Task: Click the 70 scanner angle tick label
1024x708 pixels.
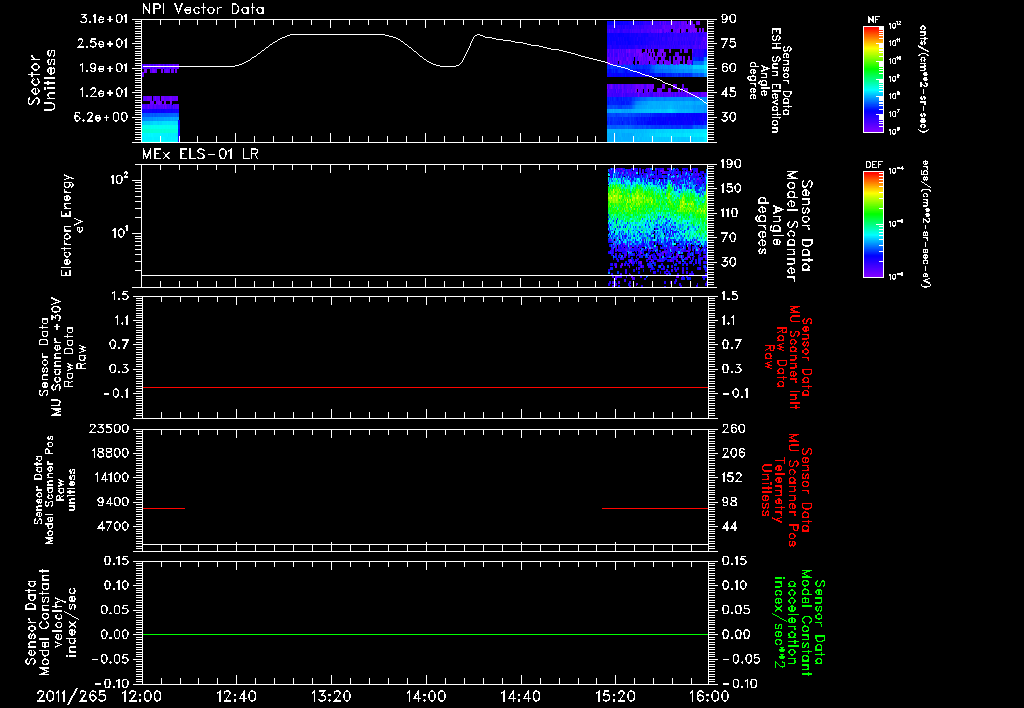Action: click(729, 238)
